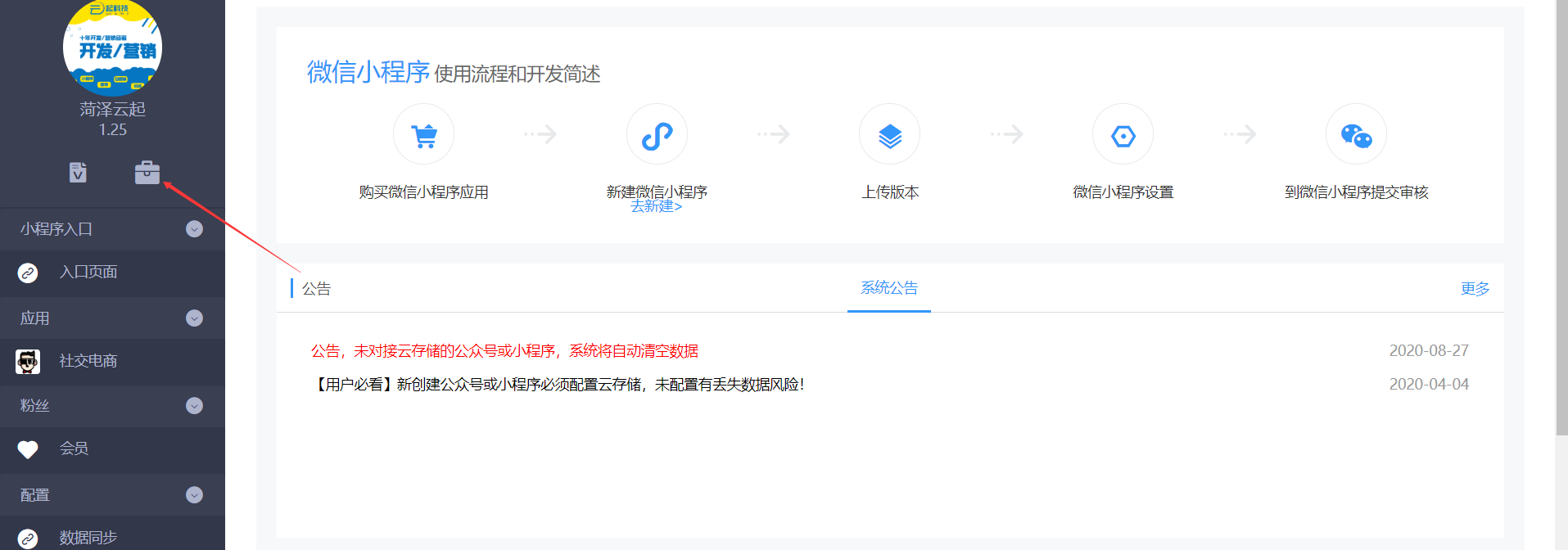Click the document checklist icon in sidebar
The height and width of the screenshot is (550, 1568).
tap(78, 172)
